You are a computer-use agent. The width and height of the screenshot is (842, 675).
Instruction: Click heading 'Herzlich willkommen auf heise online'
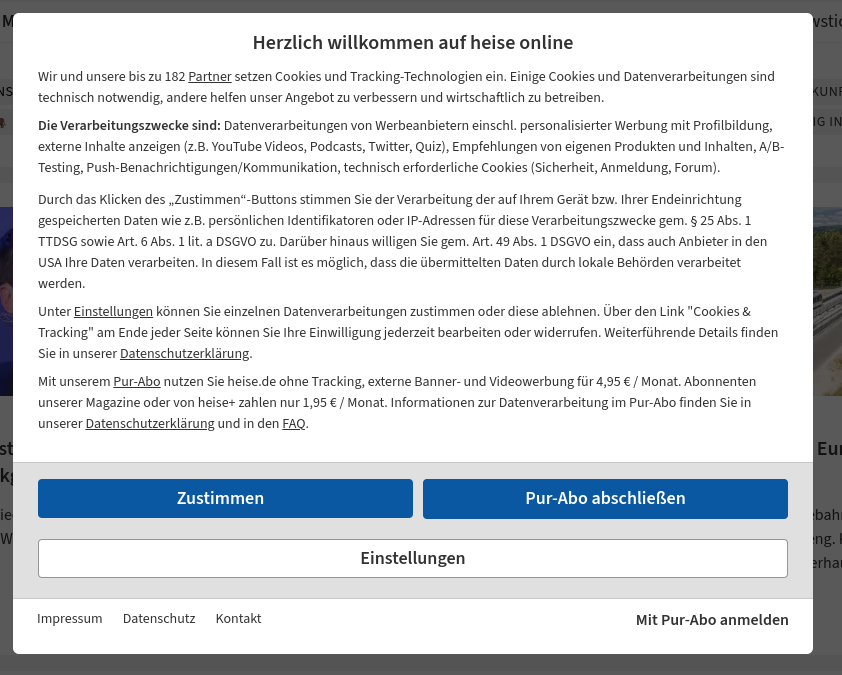(413, 42)
